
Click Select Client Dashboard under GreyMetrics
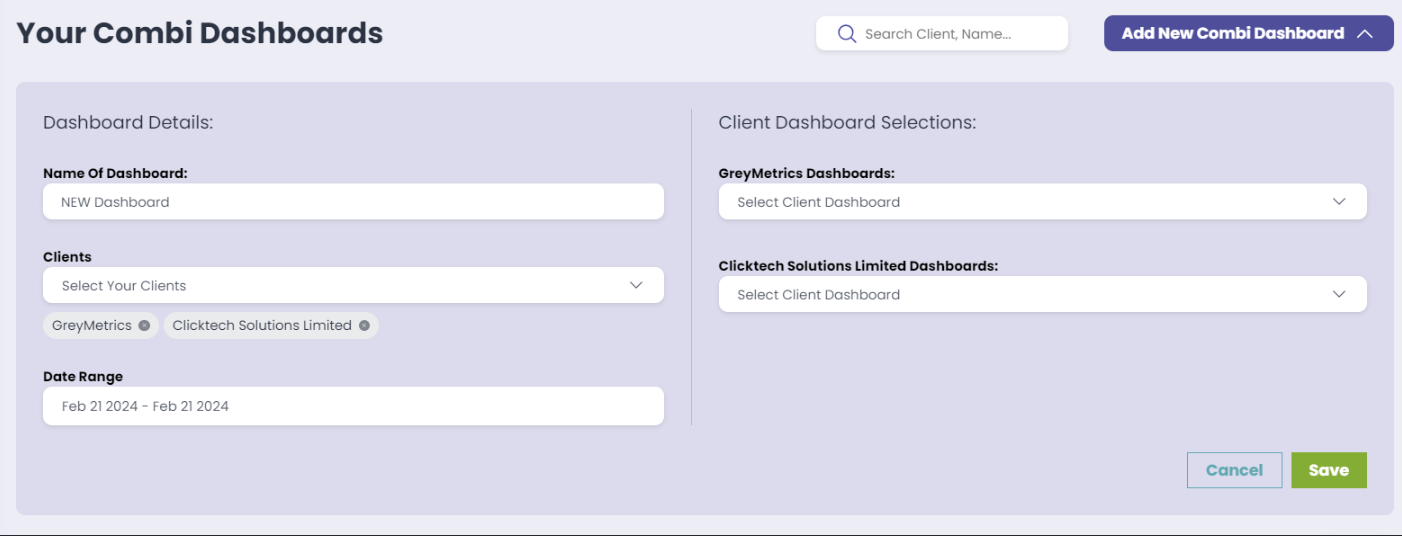[x=818, y=202]
